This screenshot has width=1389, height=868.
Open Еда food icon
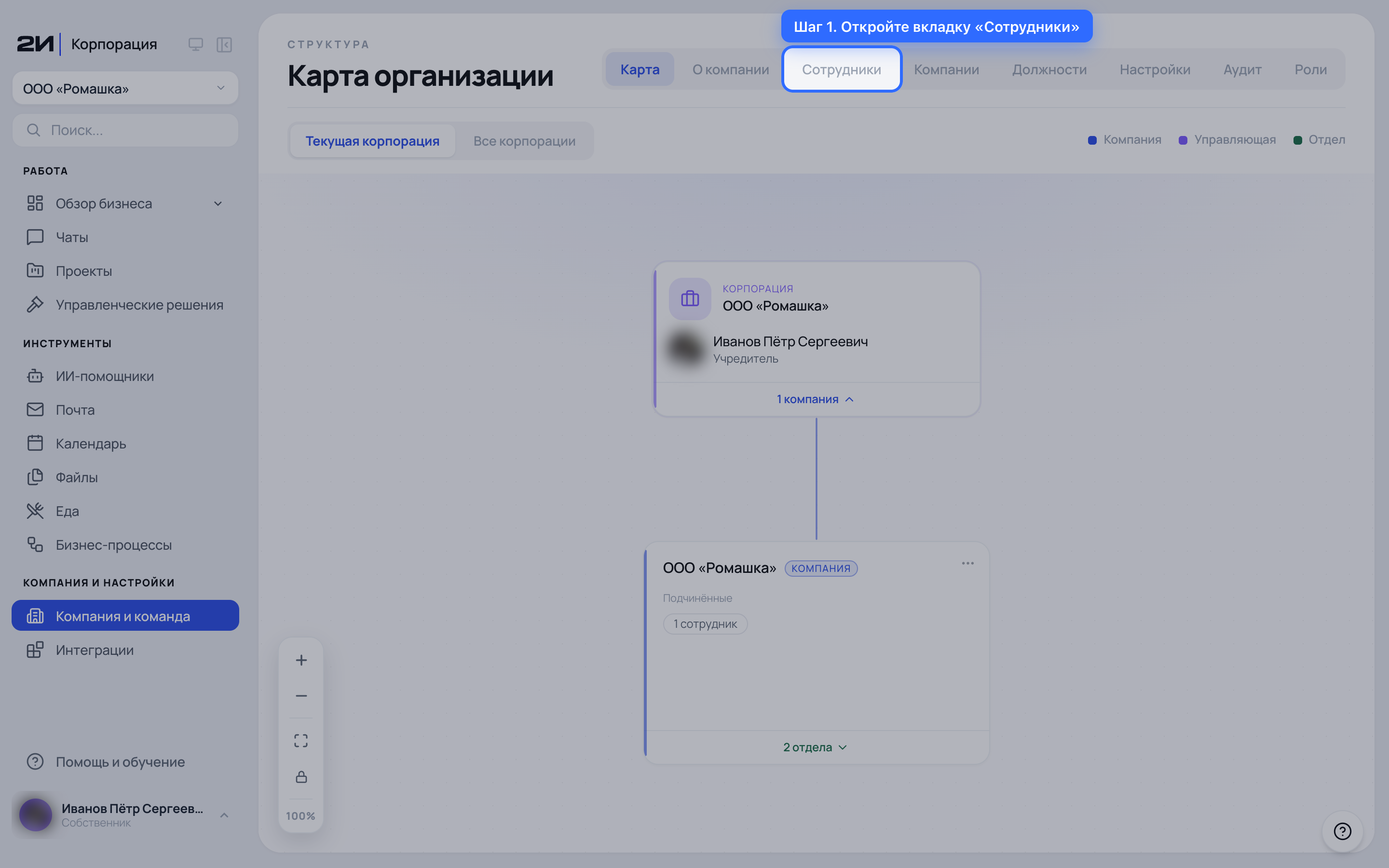coord(35,511)
